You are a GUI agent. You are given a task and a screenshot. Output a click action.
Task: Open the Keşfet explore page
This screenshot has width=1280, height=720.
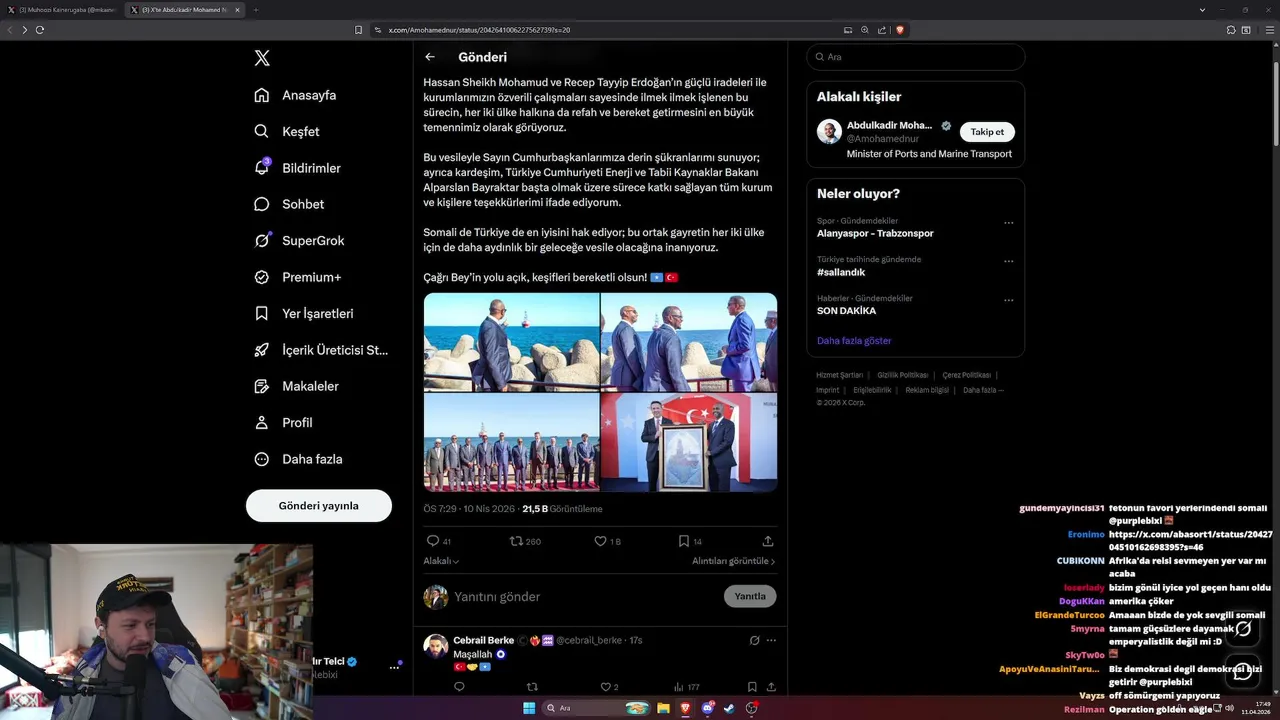click(287, 131)
